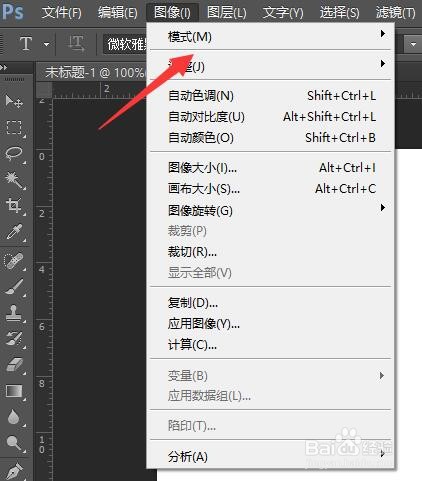Select the Rectangular Marquee tool
Viewport: 422px width, 481px height.
tap(14, 127)
